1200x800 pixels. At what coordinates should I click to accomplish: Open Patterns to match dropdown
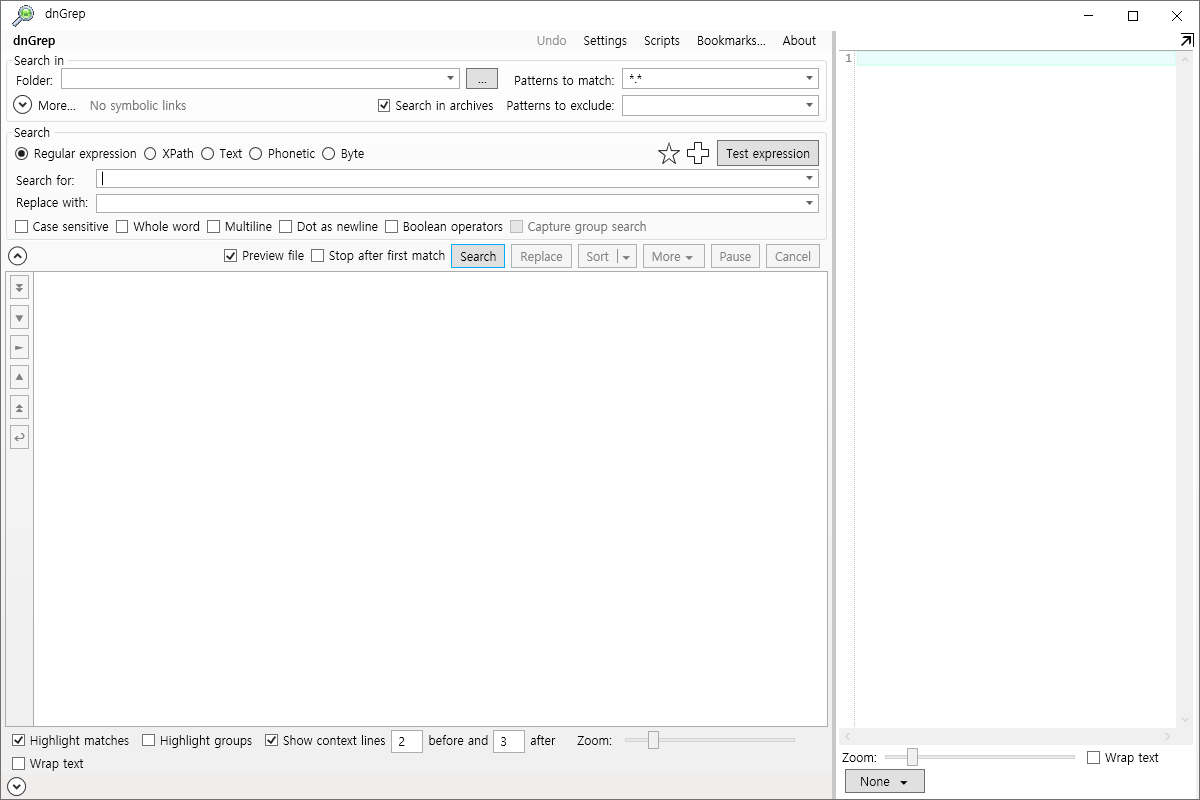(x=810, y=79)
